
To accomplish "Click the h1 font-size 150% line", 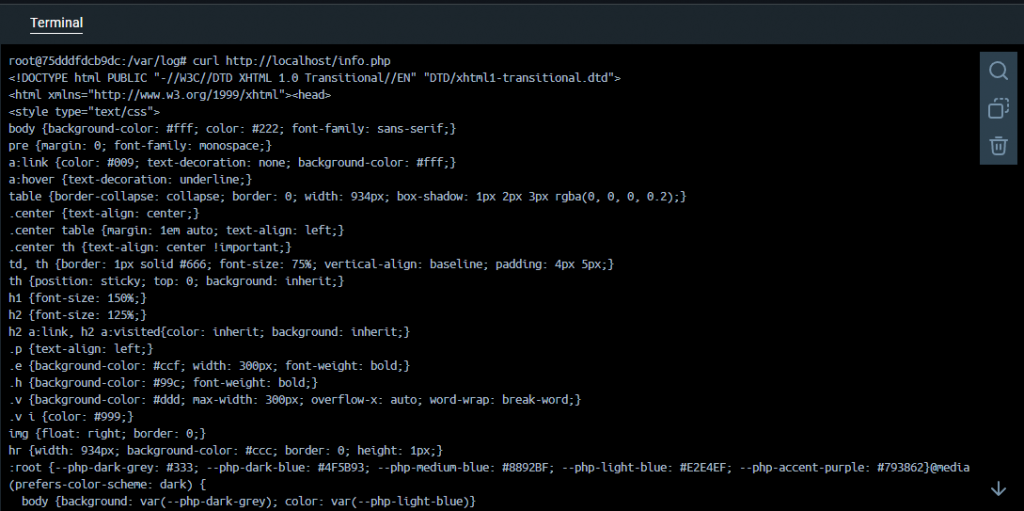I will (78, 298).
